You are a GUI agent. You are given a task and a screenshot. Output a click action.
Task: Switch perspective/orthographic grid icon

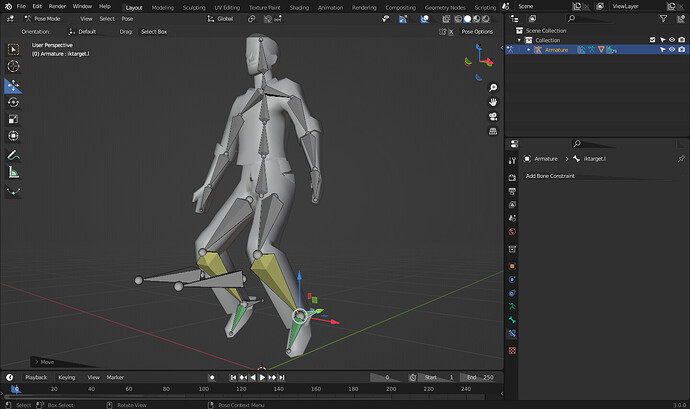click(493, 131)
